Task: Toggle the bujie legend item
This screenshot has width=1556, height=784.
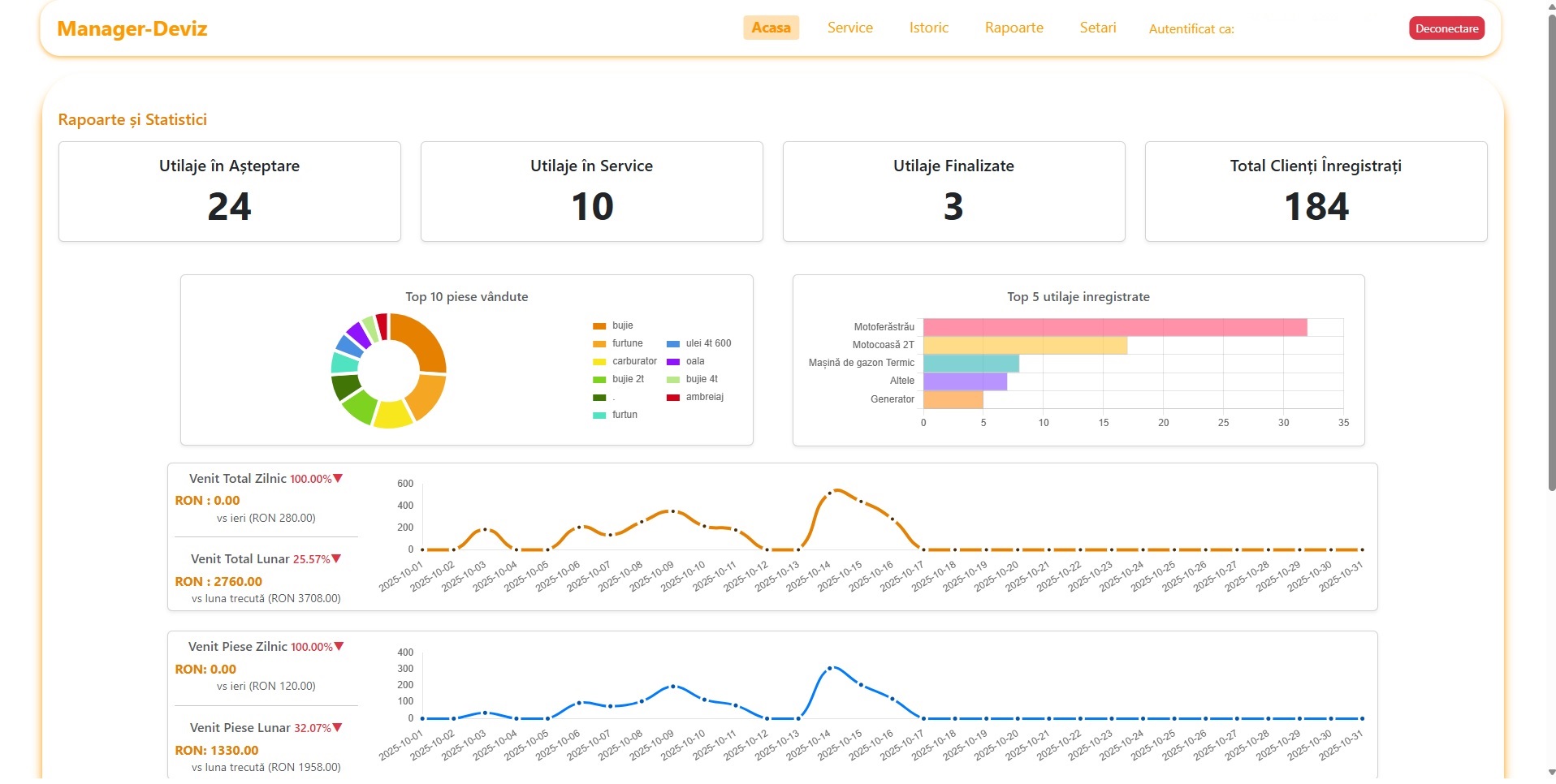Action: [x=622, y=325]
